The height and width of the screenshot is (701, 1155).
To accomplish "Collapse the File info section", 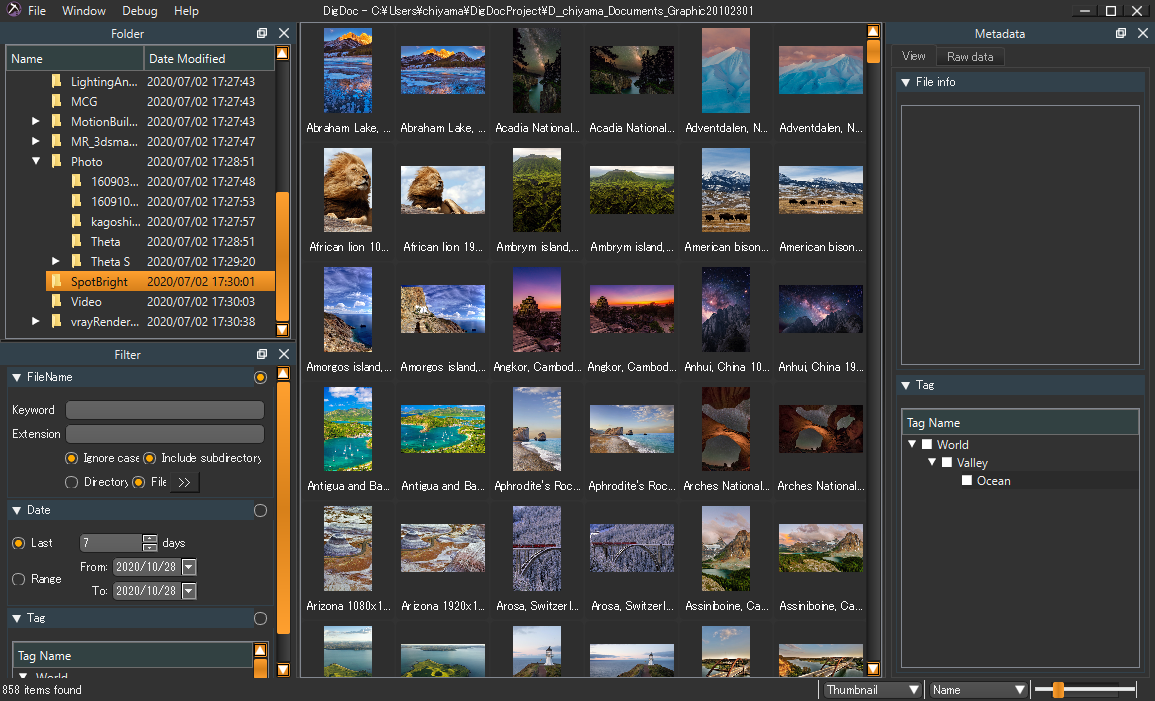I will [x=906, y=82].
